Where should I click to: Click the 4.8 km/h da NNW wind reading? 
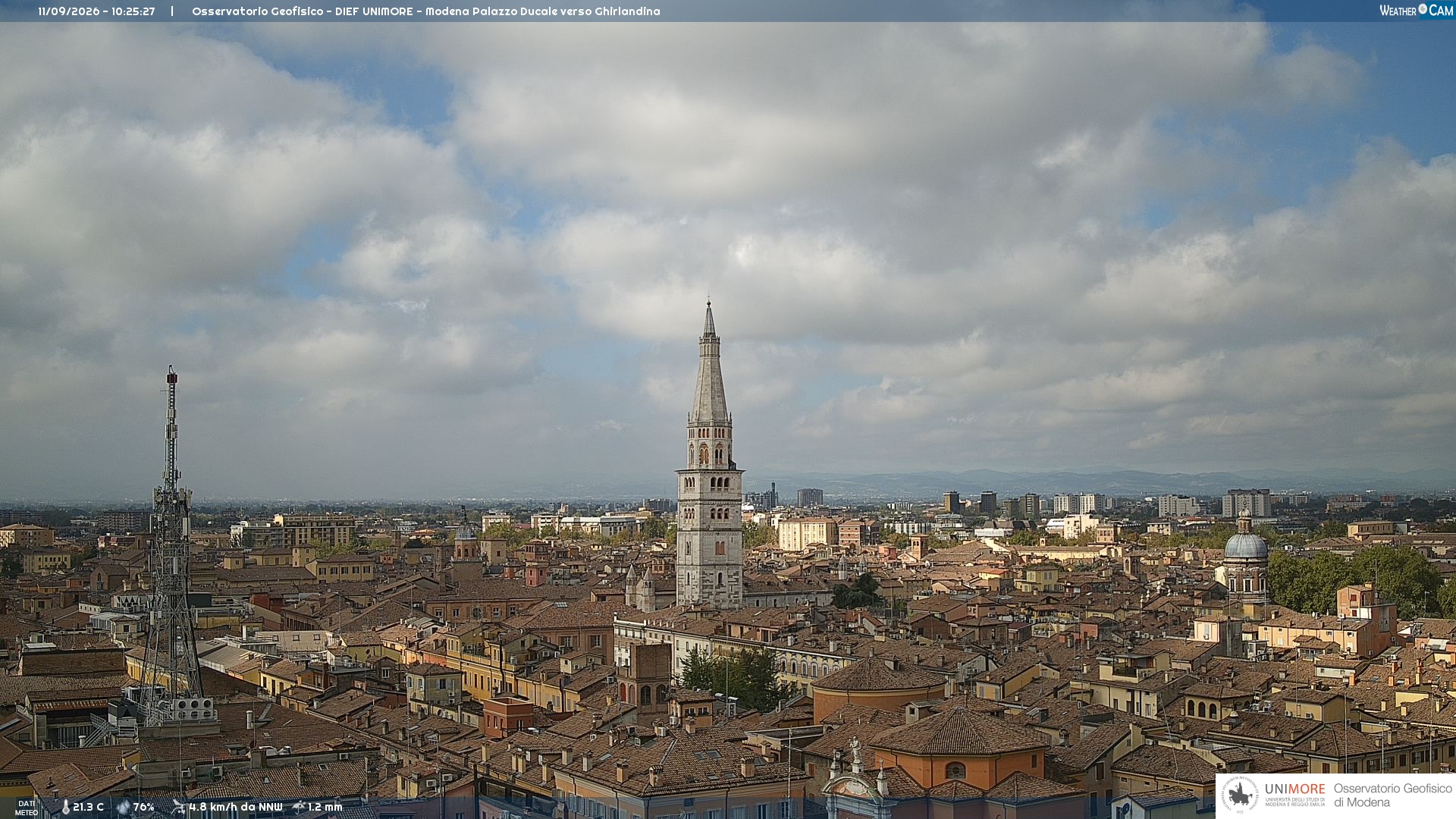(x=236, y=808)
